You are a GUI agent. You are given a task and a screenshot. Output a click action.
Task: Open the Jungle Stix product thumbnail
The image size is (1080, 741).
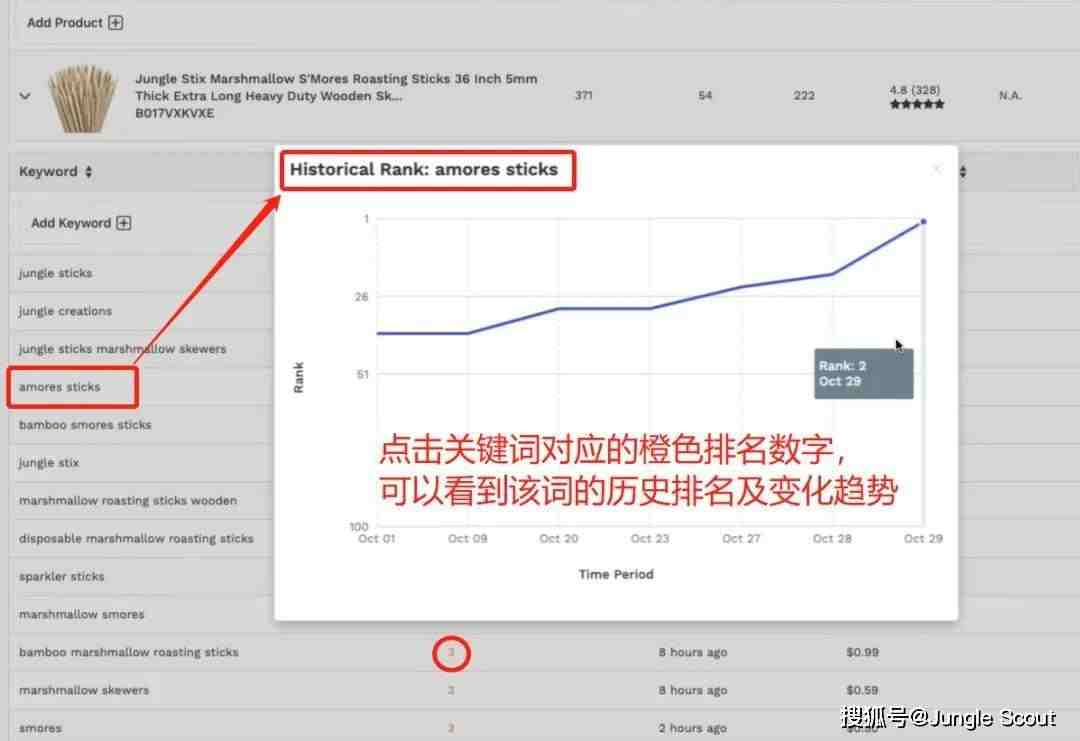(82, 98)
